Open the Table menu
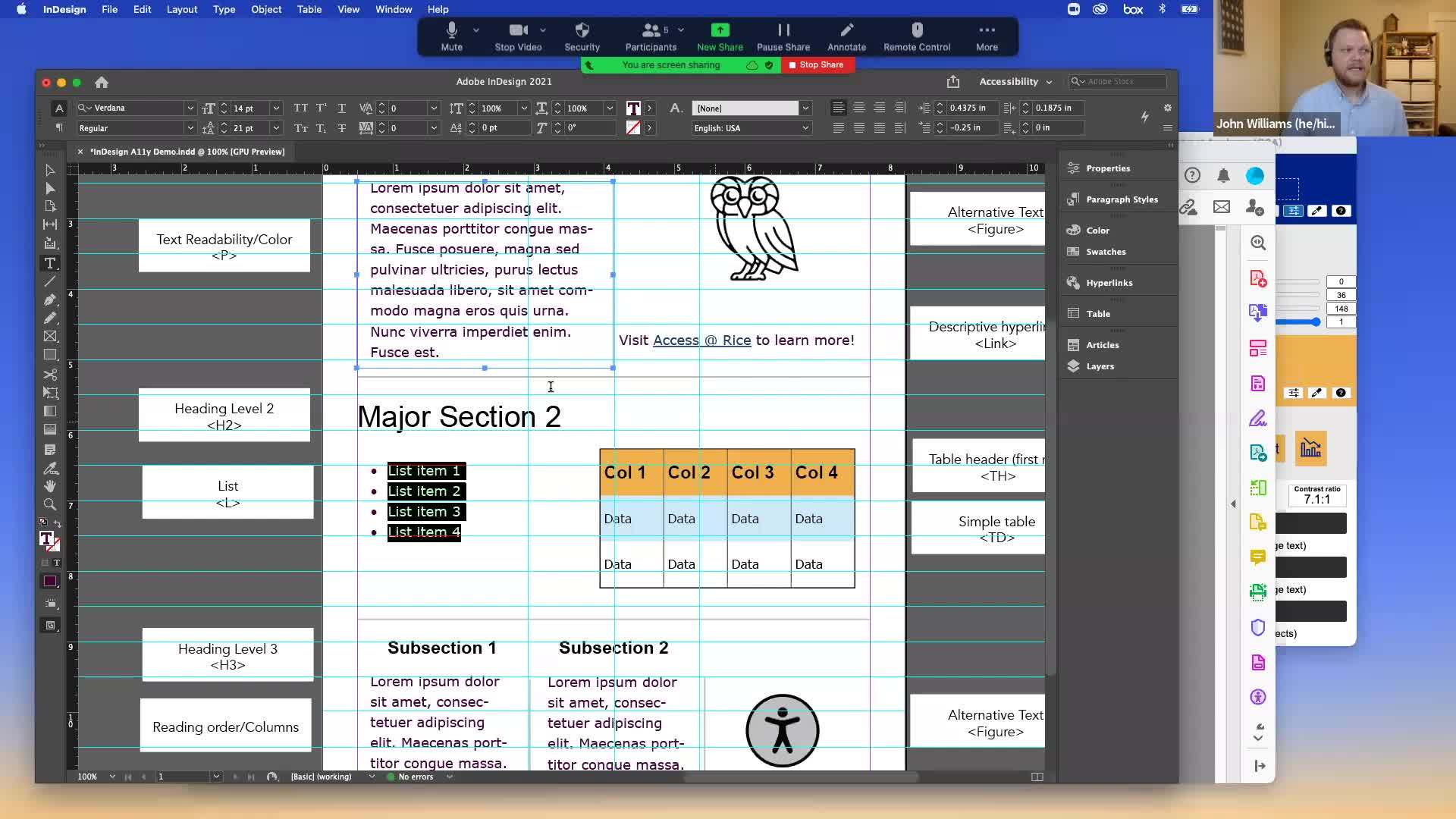Image resolution: width=1456 pixels, height=819 pixels. pyautogui.click(x=309, y=9)
